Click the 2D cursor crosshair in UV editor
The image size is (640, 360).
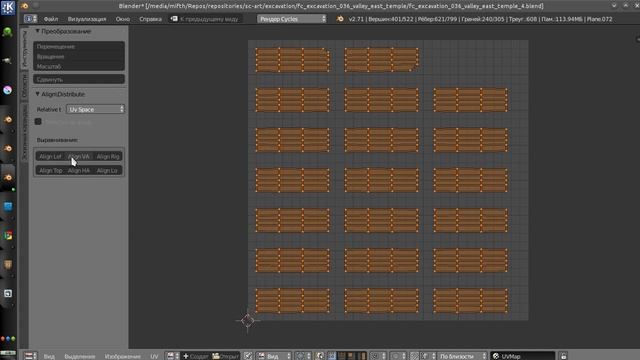click(x=247, y=321)
